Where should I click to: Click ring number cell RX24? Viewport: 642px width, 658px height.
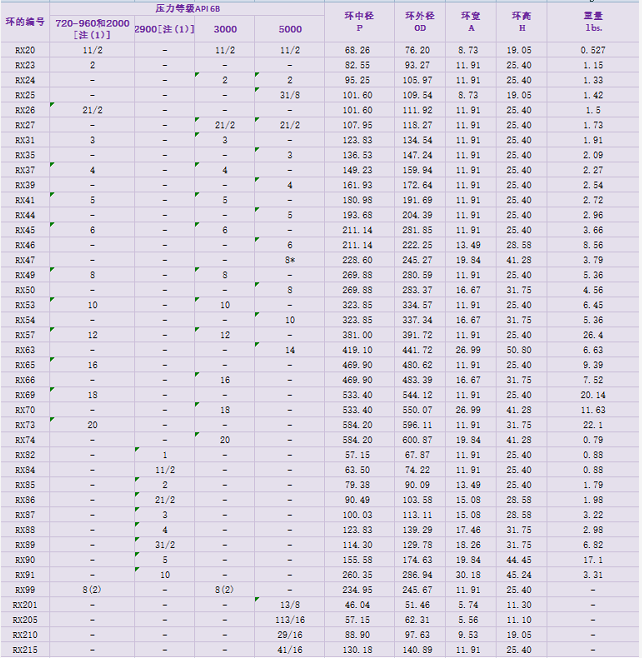[x=25, y=80]
